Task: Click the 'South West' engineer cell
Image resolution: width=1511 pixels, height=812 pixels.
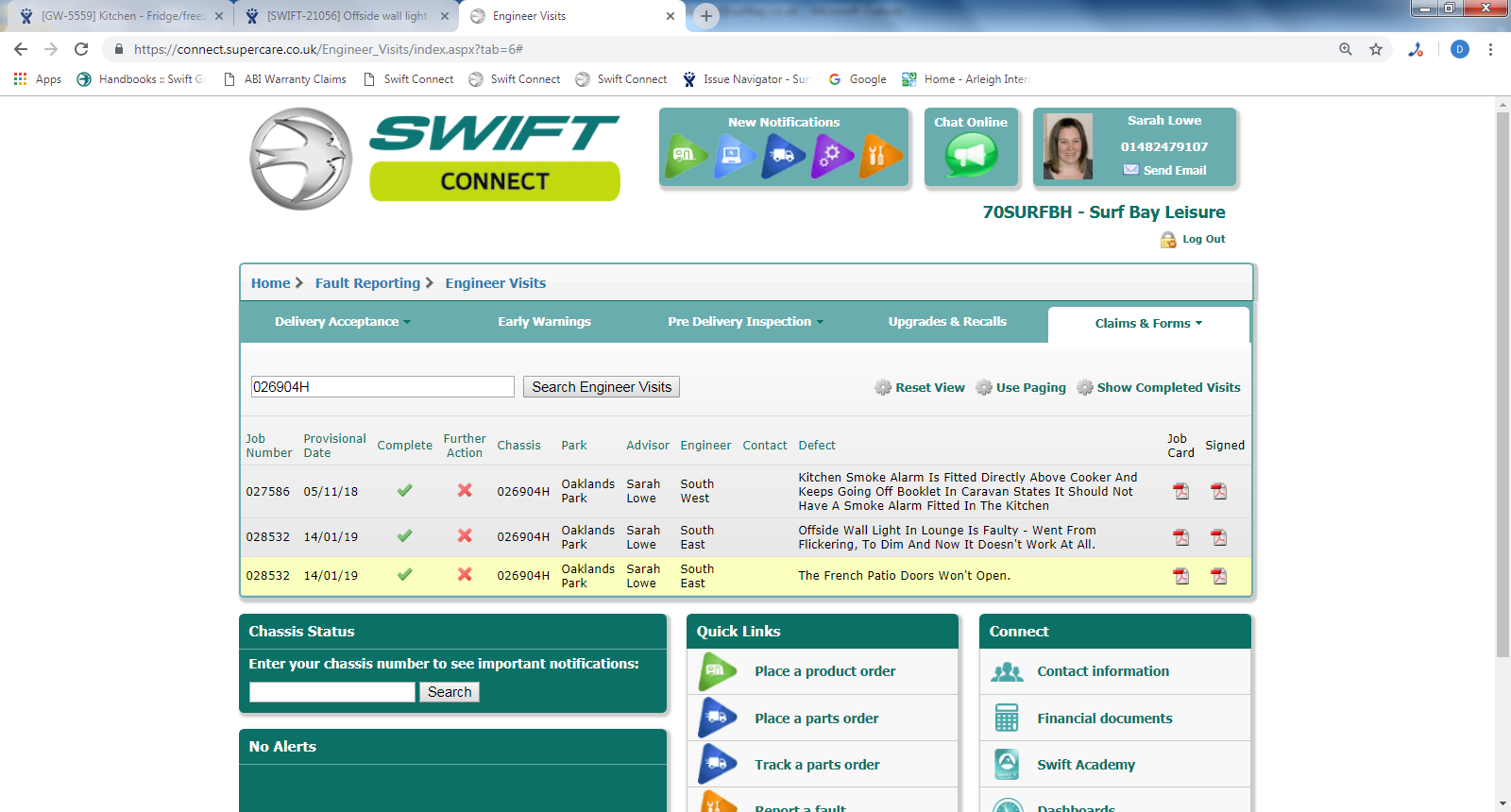Action: tap(697, 492)
